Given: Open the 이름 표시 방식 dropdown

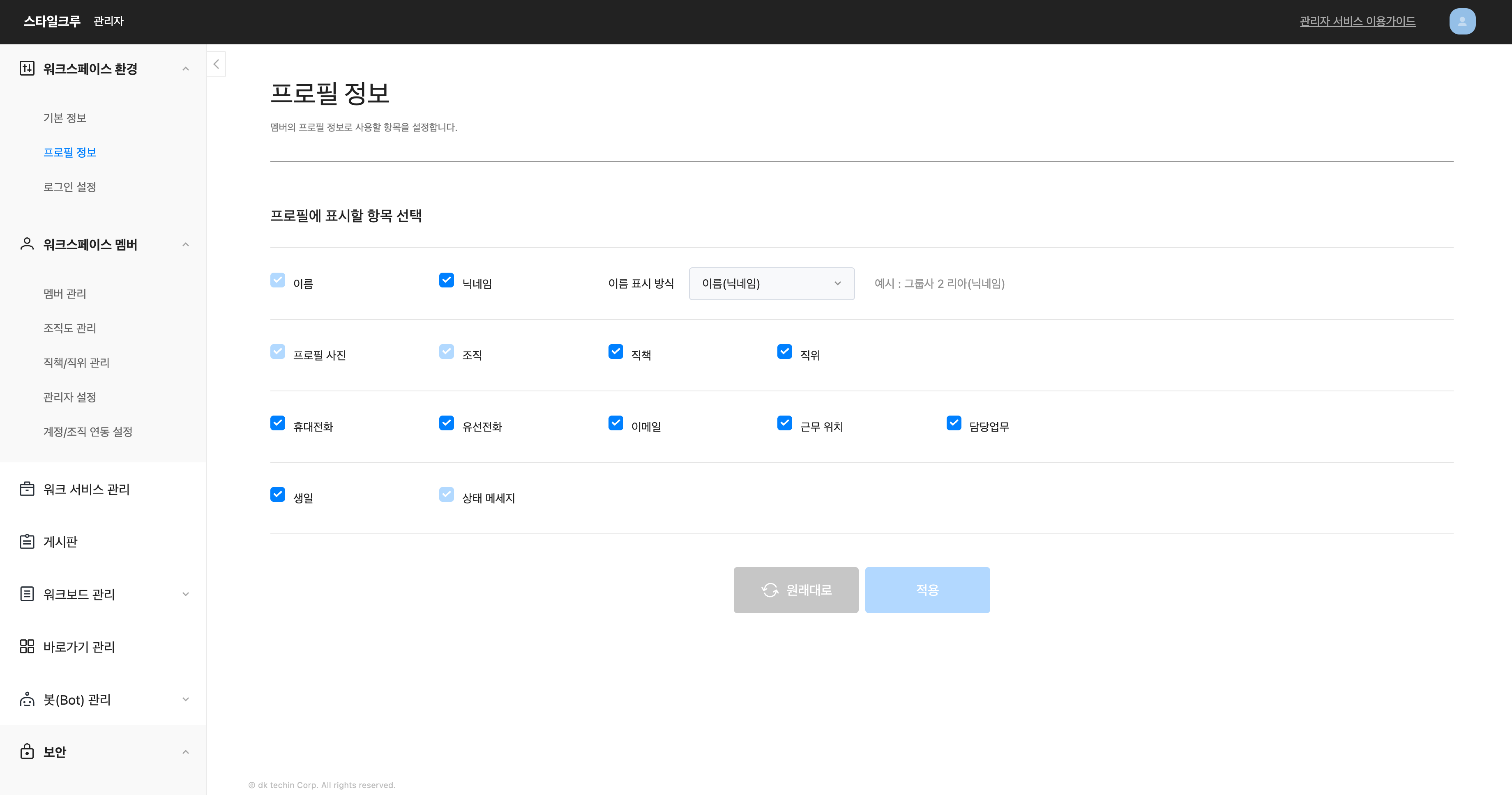Looking at the screenshot, I should 771,284.
